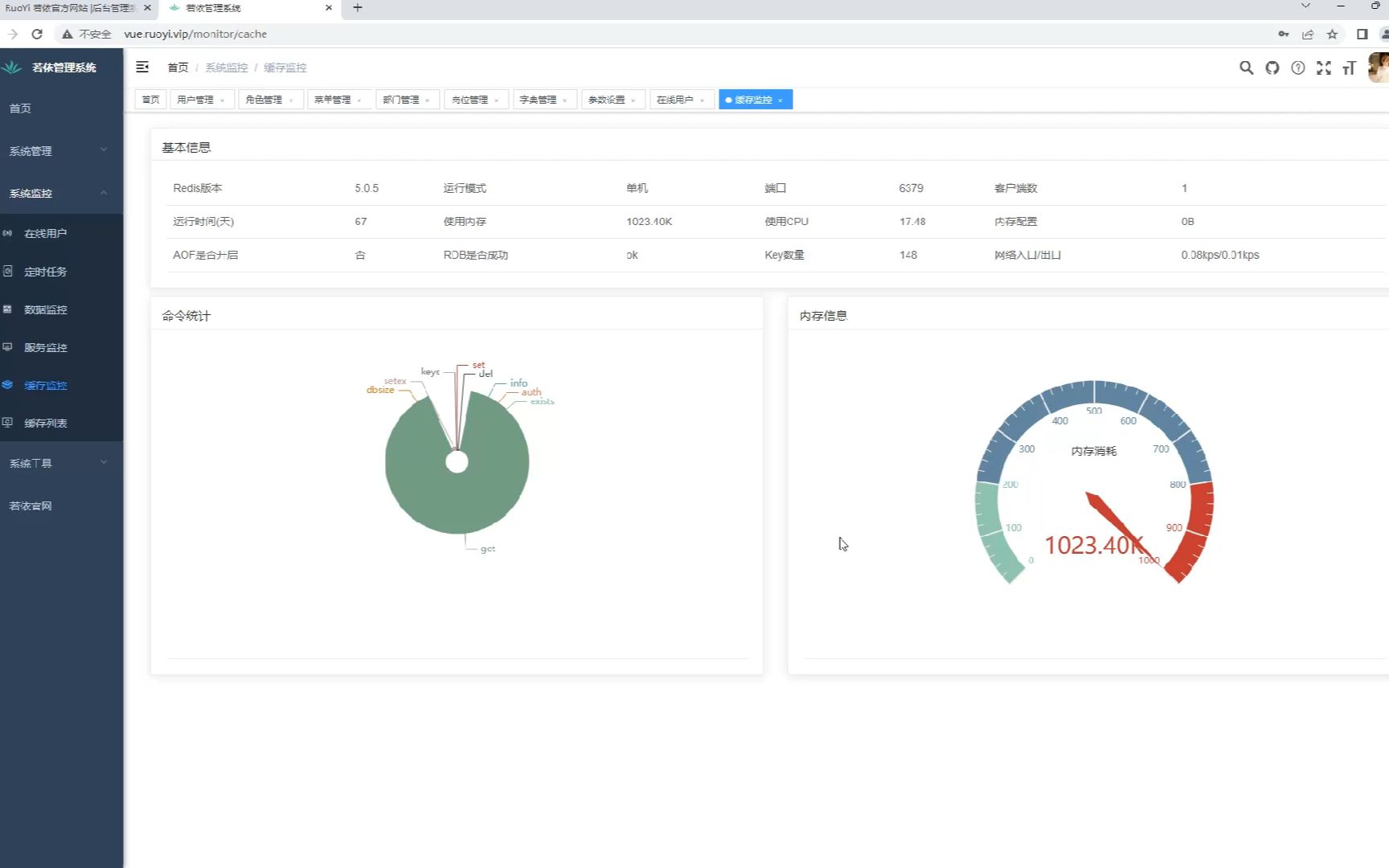Viewport: 1389px width, 868px height.
Task: Close the 部门管理 tag tab
Action: tap(428, 100)
